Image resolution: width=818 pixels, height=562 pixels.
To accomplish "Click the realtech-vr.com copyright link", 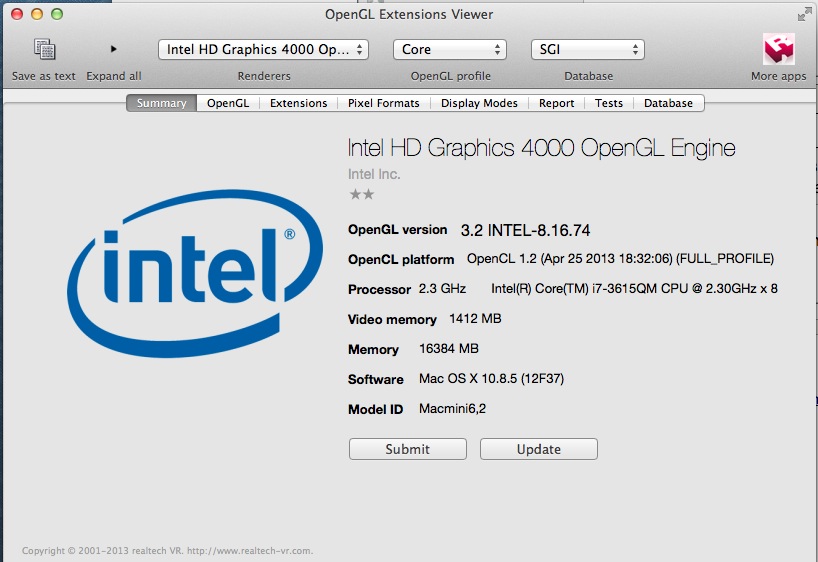I will 249,551.
